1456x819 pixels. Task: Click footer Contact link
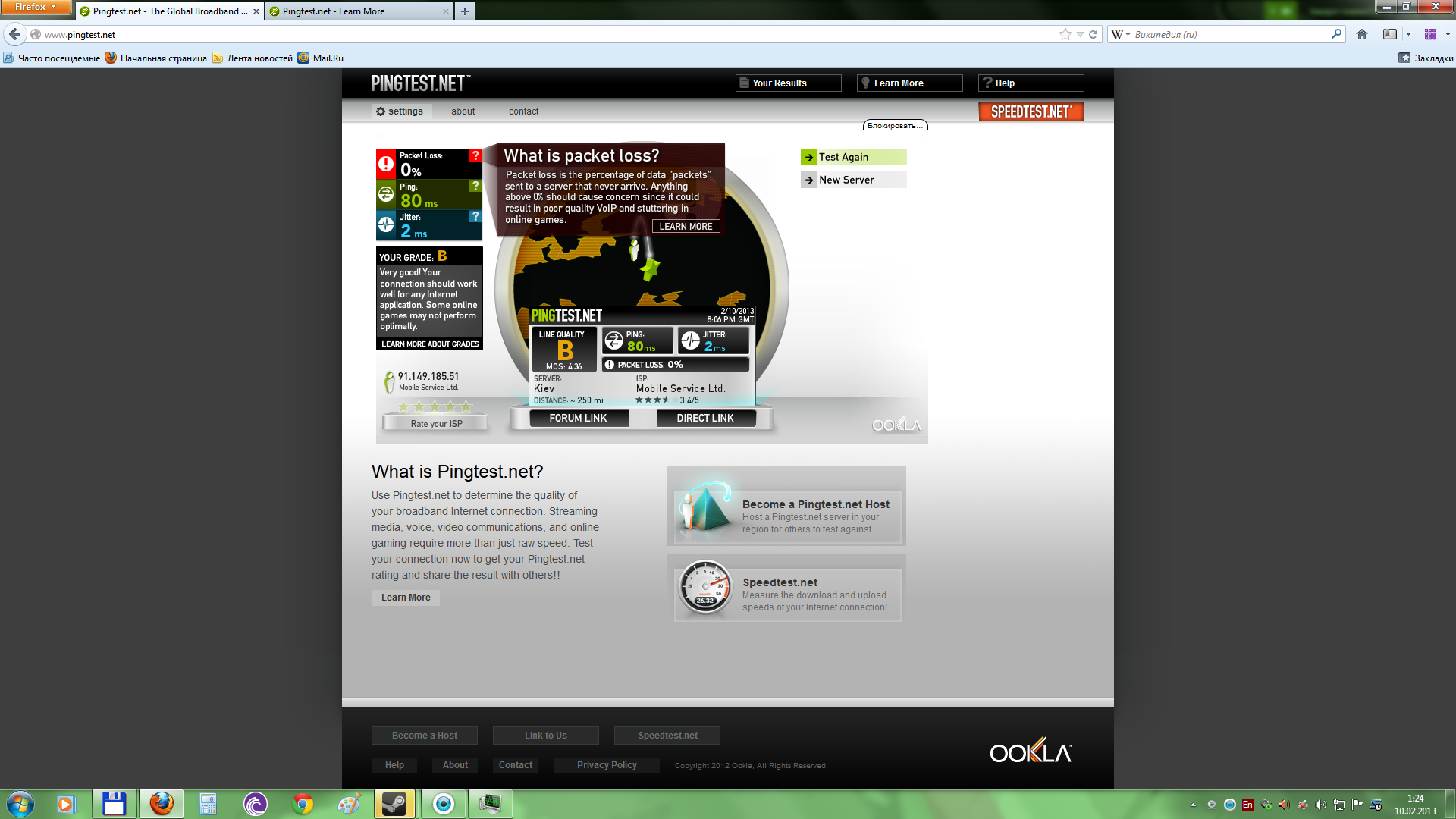tap(516, 765)
